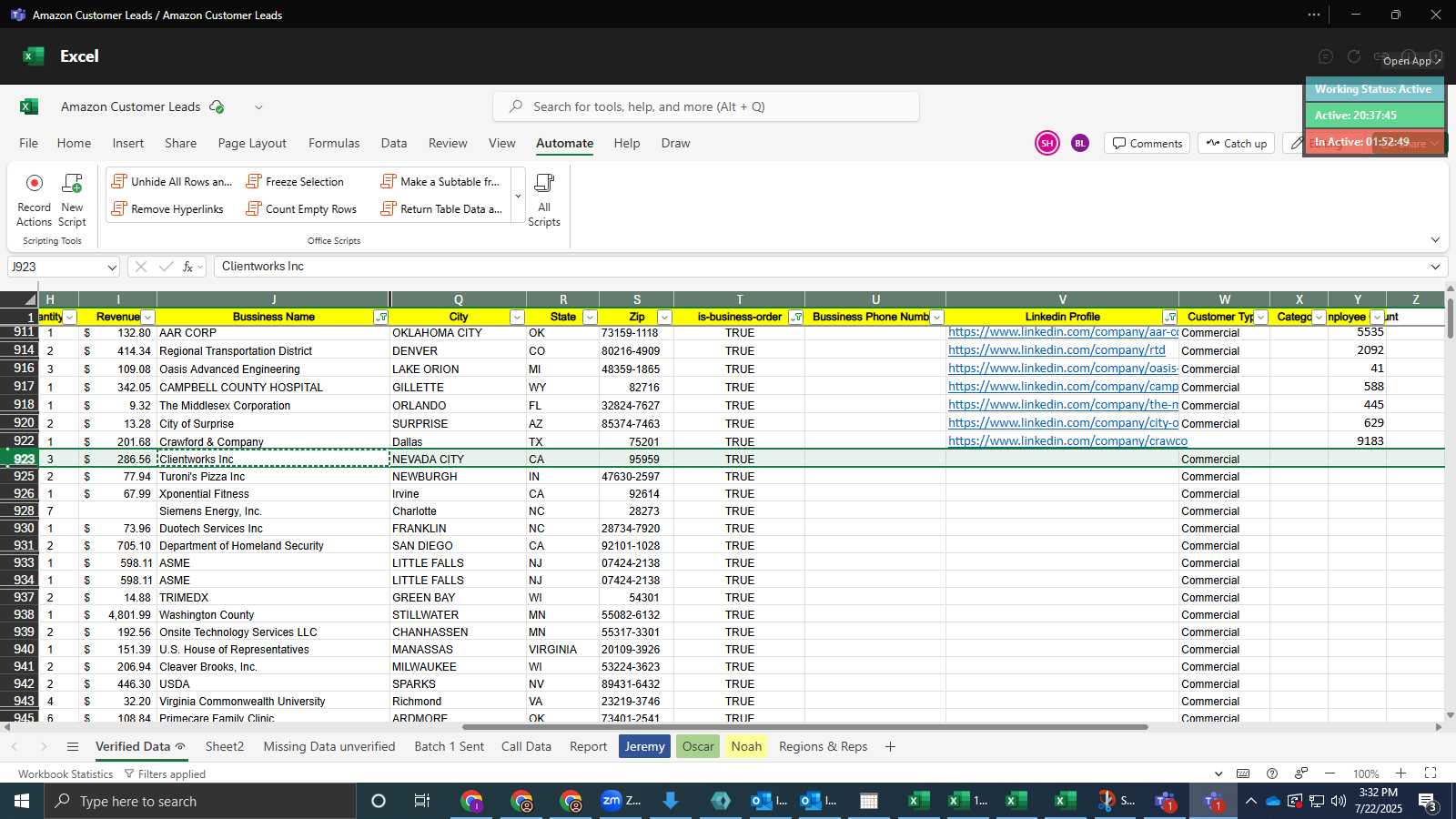Image resolution: width=1456 pixels, height=819 pixels.
Task: Click the Excel logo beside the file name
Action: [29, 106]
